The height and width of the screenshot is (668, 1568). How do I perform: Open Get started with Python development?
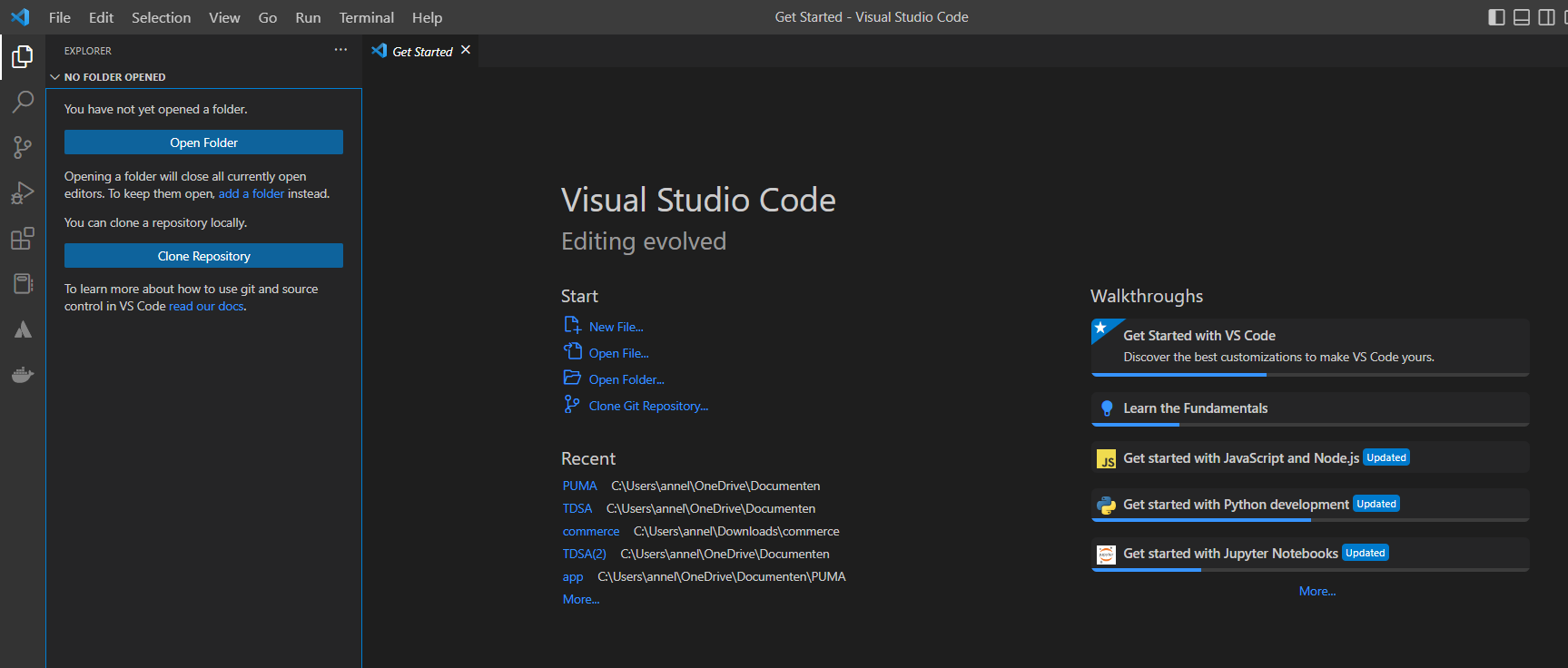coord(1310,505)
